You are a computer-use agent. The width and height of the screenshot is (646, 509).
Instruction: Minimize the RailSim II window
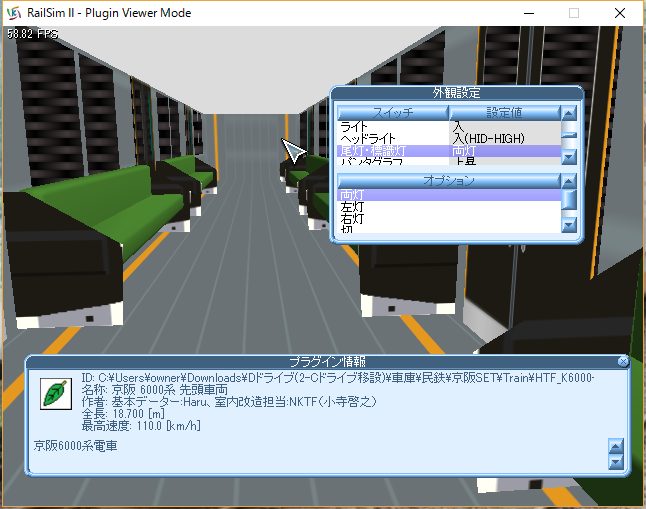[x=529, y=13]
